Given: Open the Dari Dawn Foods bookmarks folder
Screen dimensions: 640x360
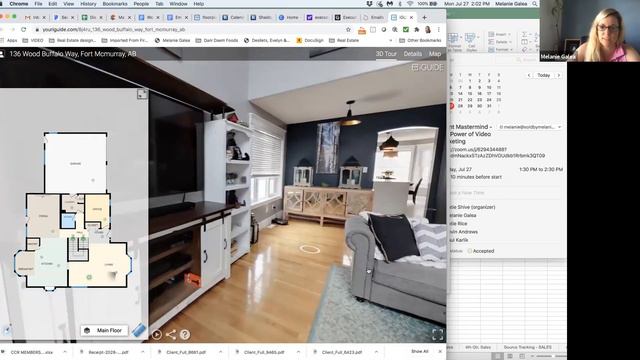Looking at the screenshot, I should (x=217, y=40).
